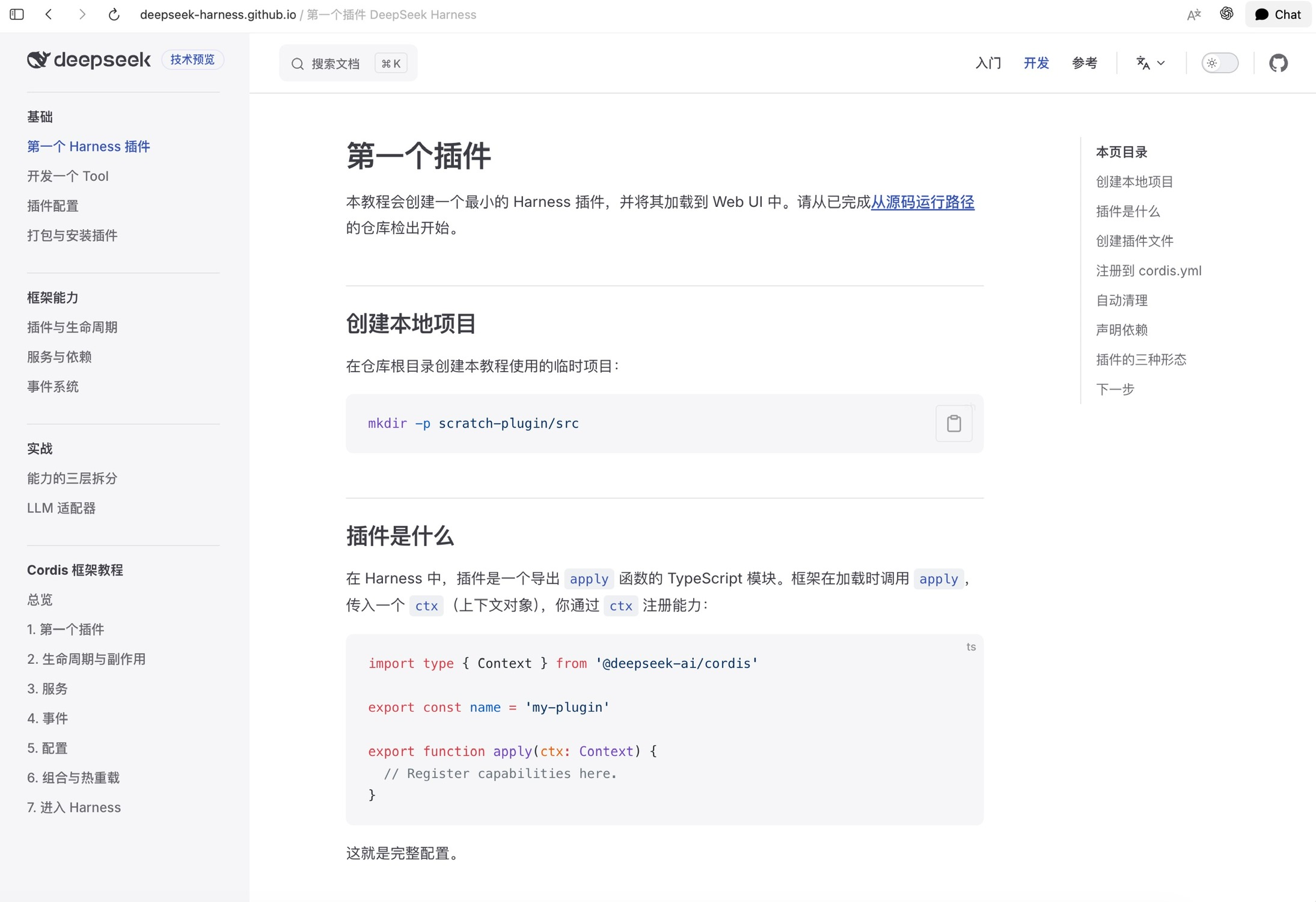The width and height of the screenshot is (1316, 902).
Task: Open LLM 适配器 in sidebar
Action: pos(61,508)
